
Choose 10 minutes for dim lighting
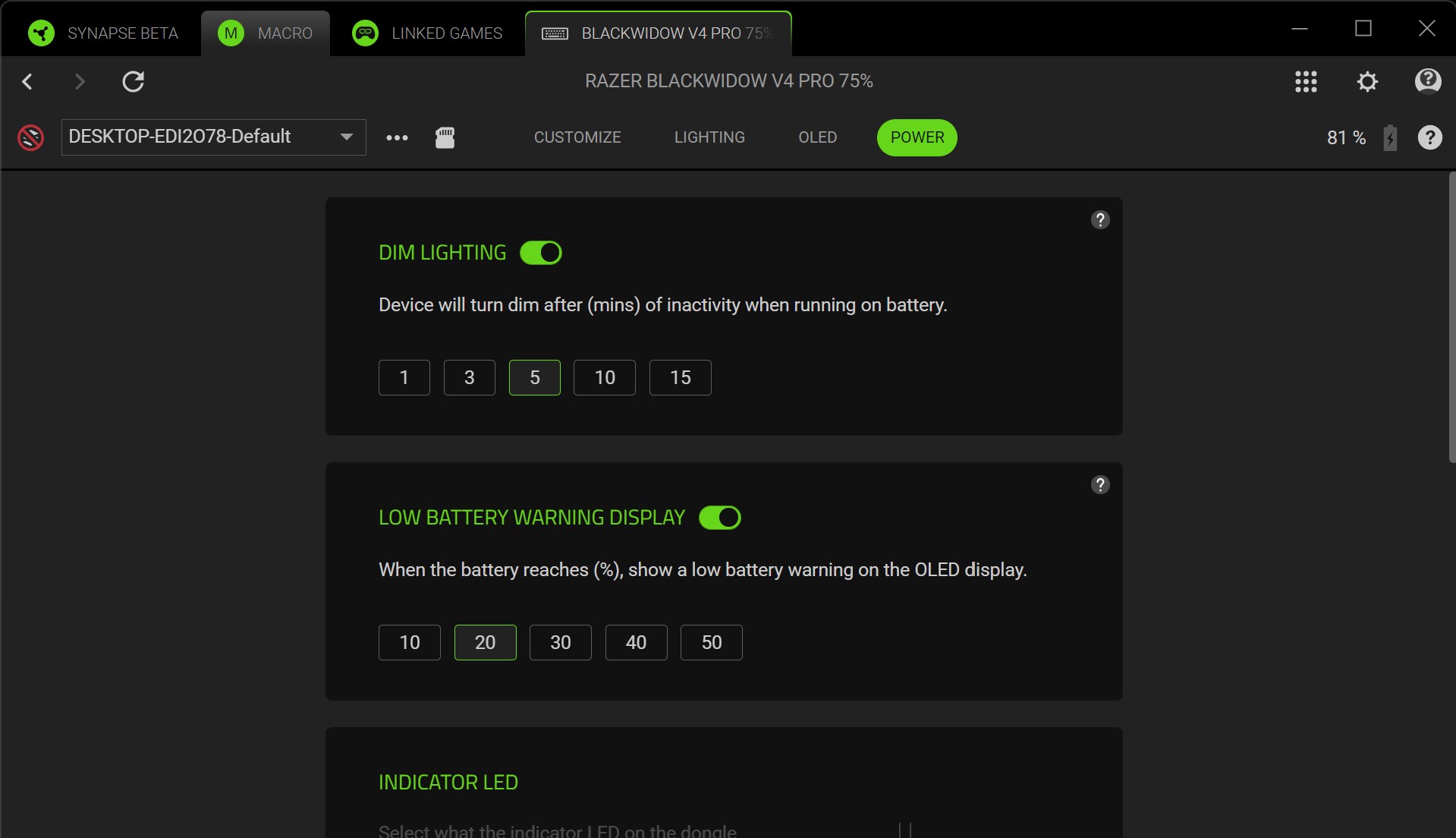pos(605,377)
